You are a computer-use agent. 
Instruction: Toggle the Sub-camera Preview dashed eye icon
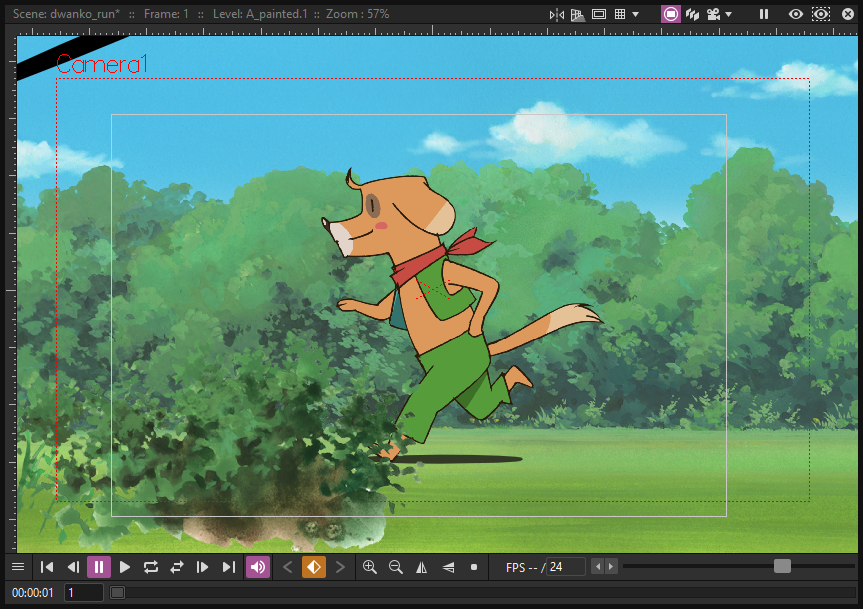[x=821, y=14]
